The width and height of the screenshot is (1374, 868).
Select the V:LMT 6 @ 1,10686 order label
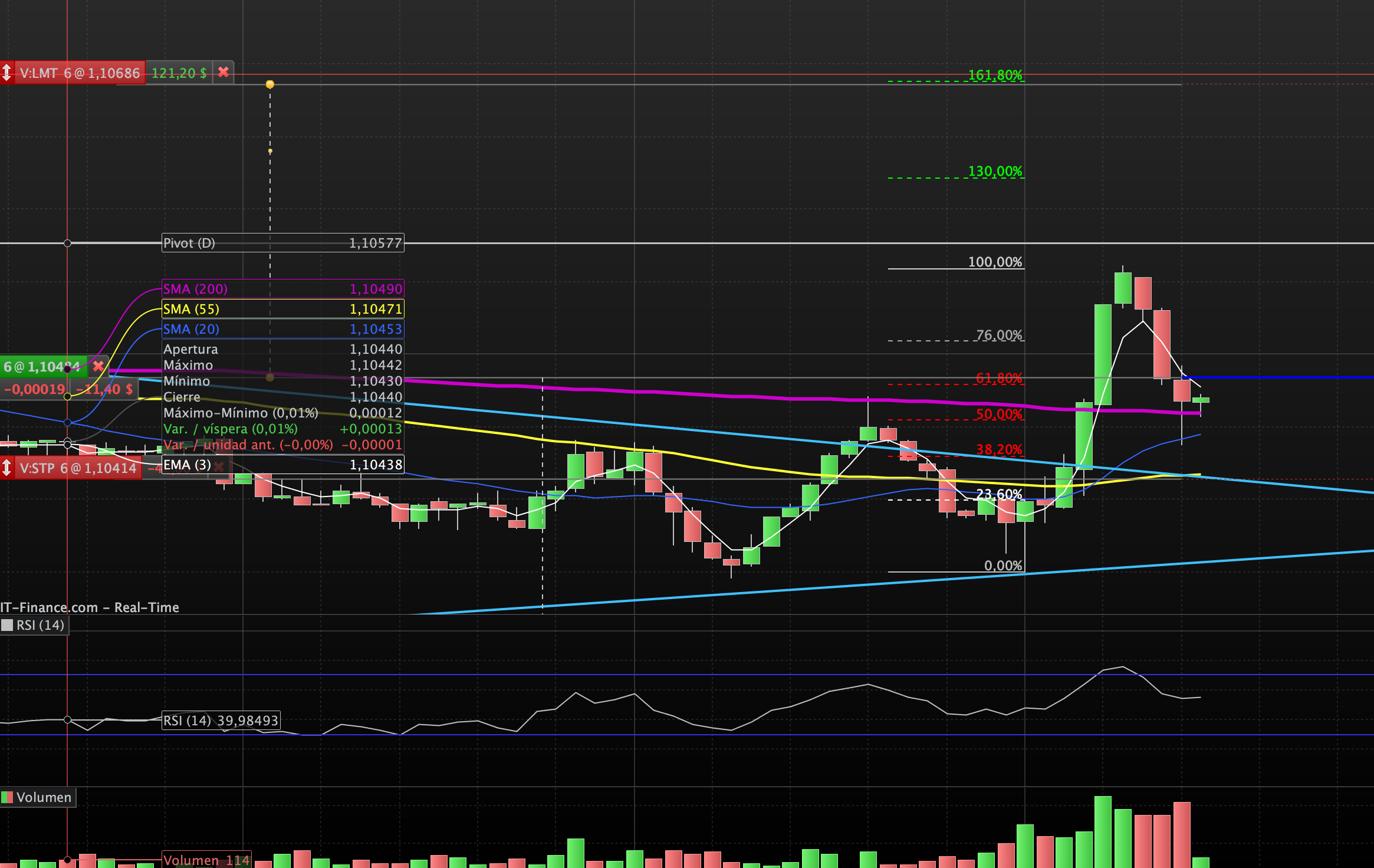click(x=80, y=73)
